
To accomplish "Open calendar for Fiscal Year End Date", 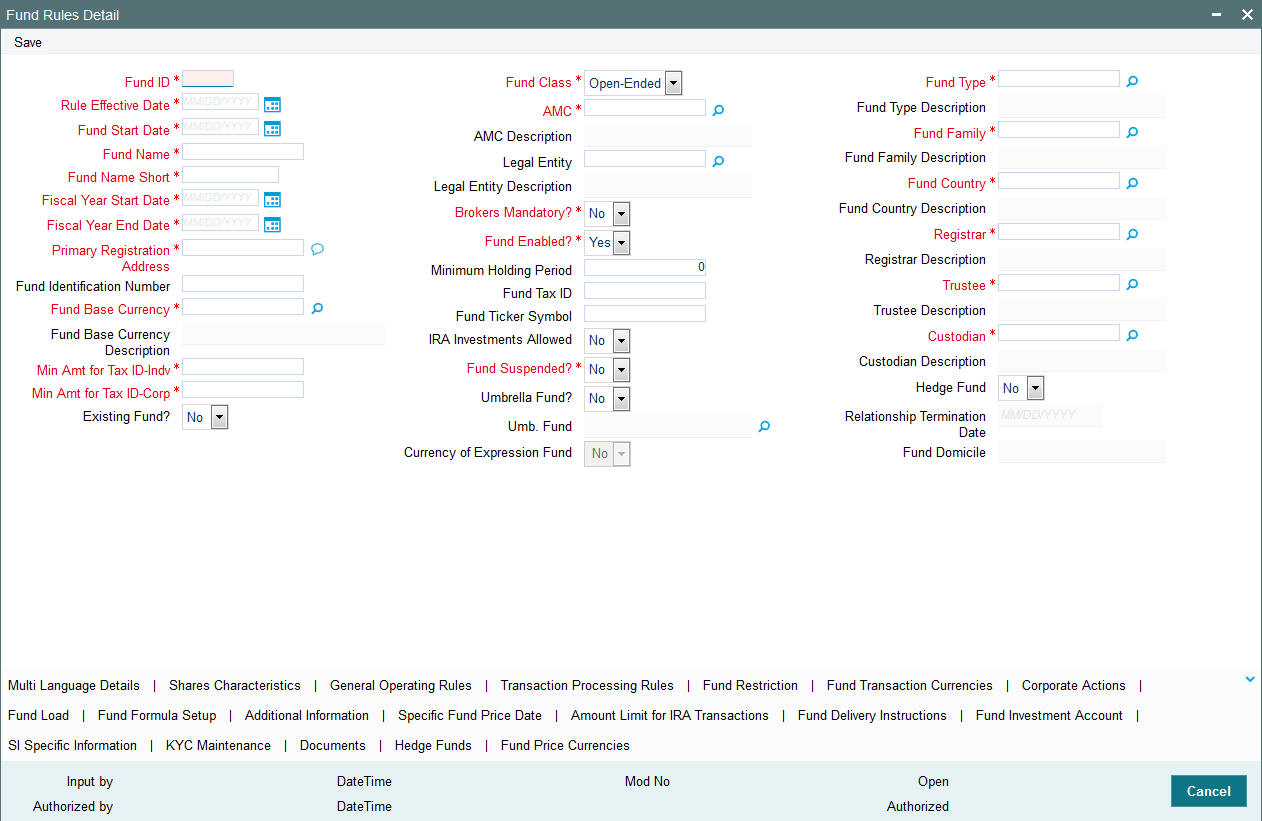I will (272, 225).
